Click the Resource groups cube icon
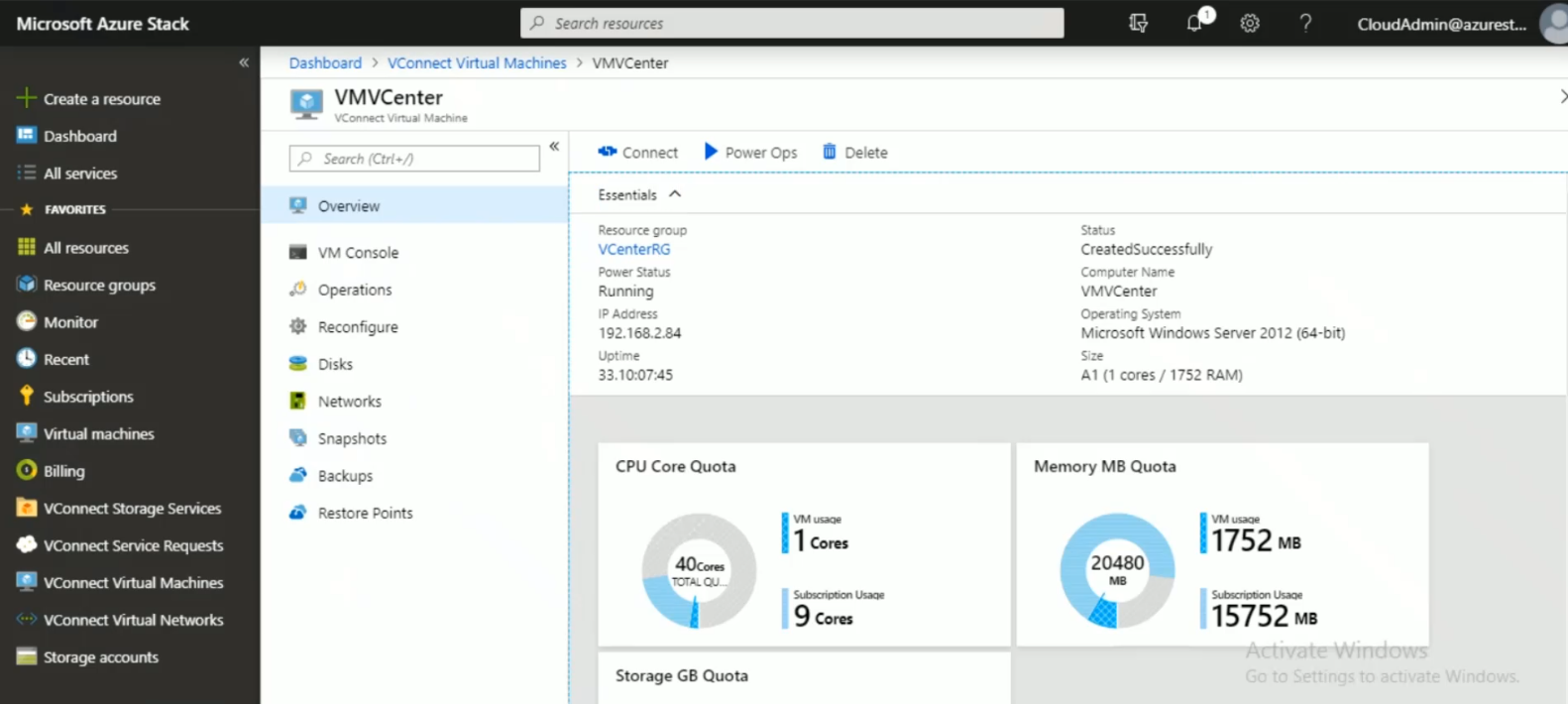1568x706 pixels. click(27, 285)
